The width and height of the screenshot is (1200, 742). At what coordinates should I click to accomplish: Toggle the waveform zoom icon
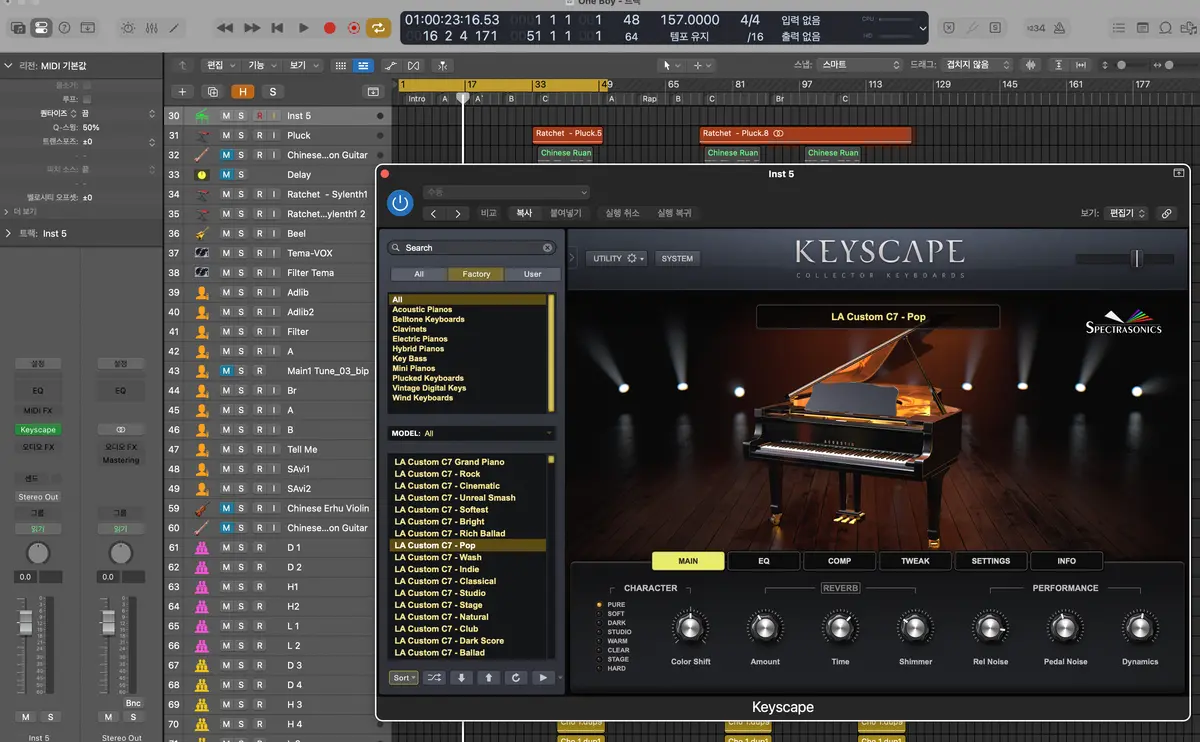[x=1031, y=65]
